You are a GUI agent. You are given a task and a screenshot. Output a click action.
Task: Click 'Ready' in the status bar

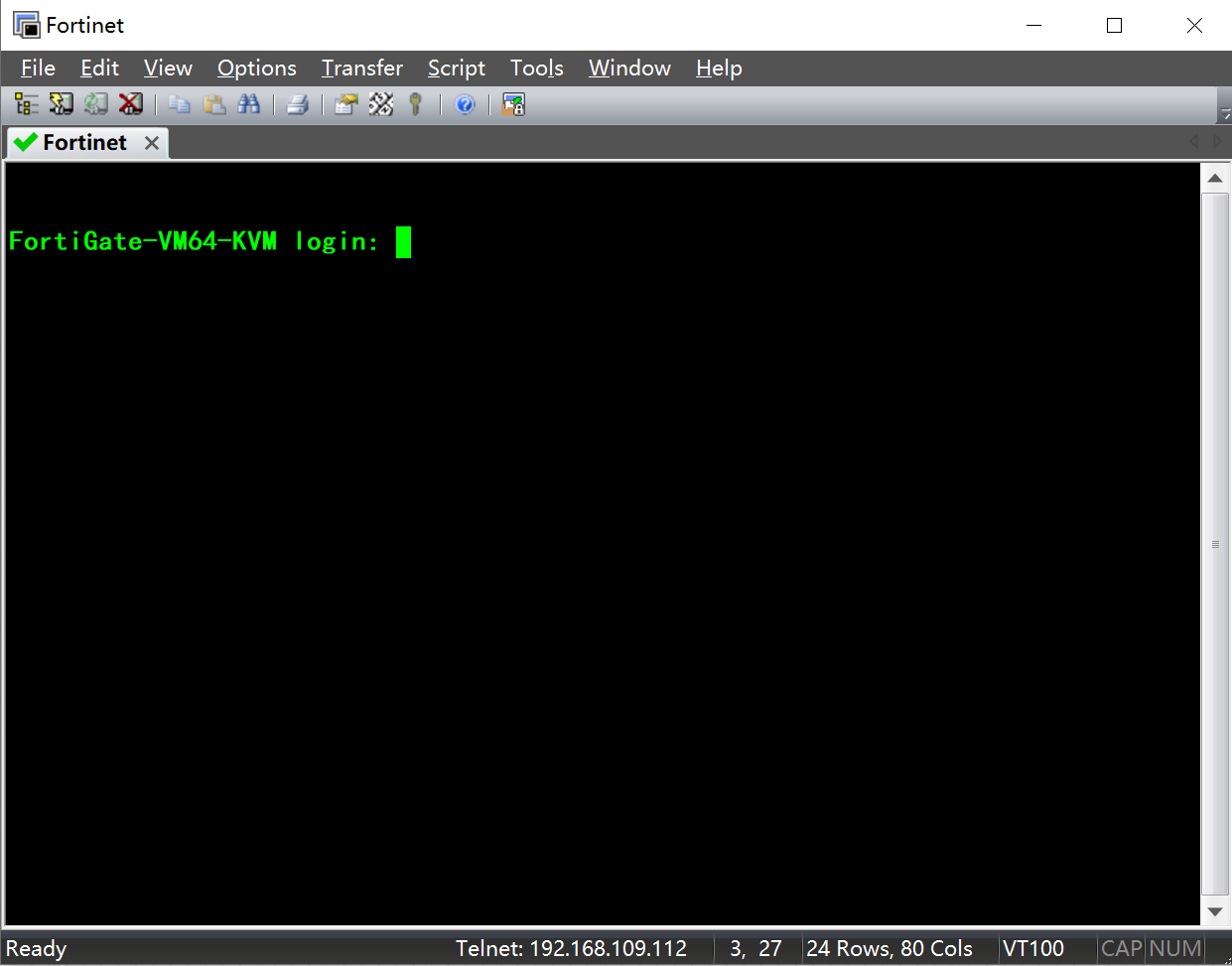(x=36, y=948)
